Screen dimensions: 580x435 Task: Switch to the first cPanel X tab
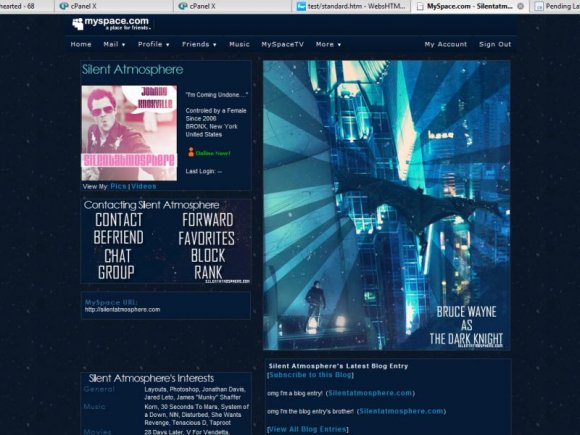click(x=114, y=6)
